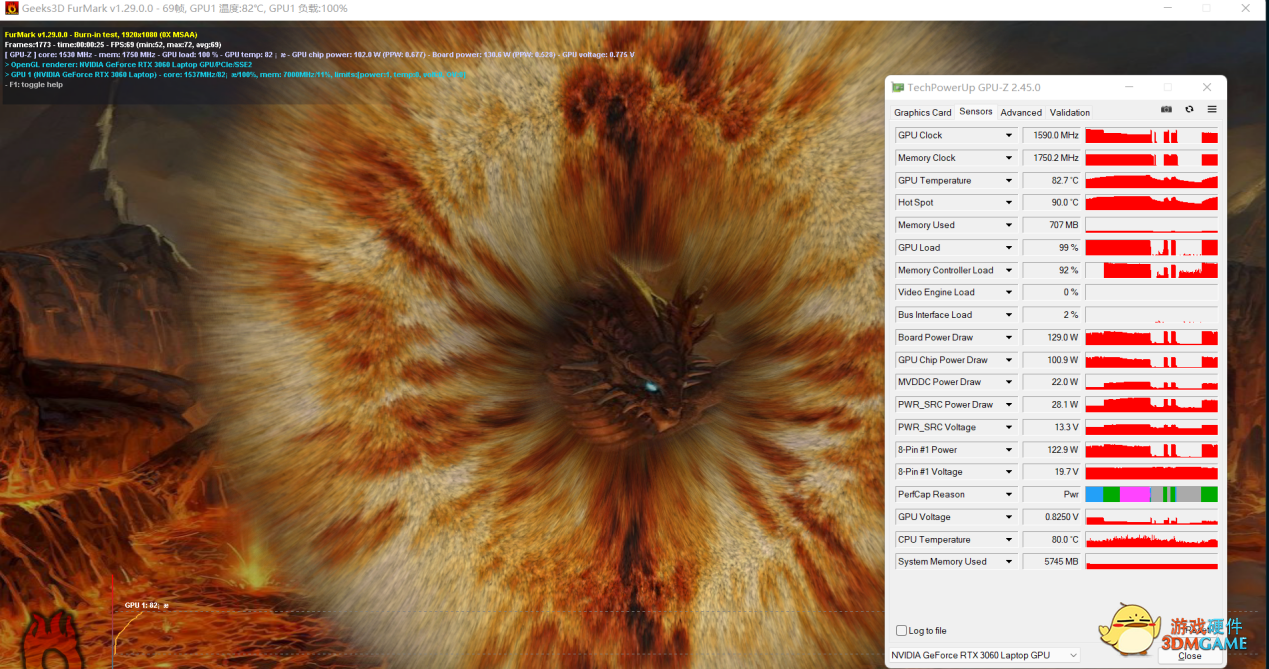Viewport: 1269px width, 669px height.
Task: Click the 92 % Memory Controller Load value
Action: point(1052,270)
